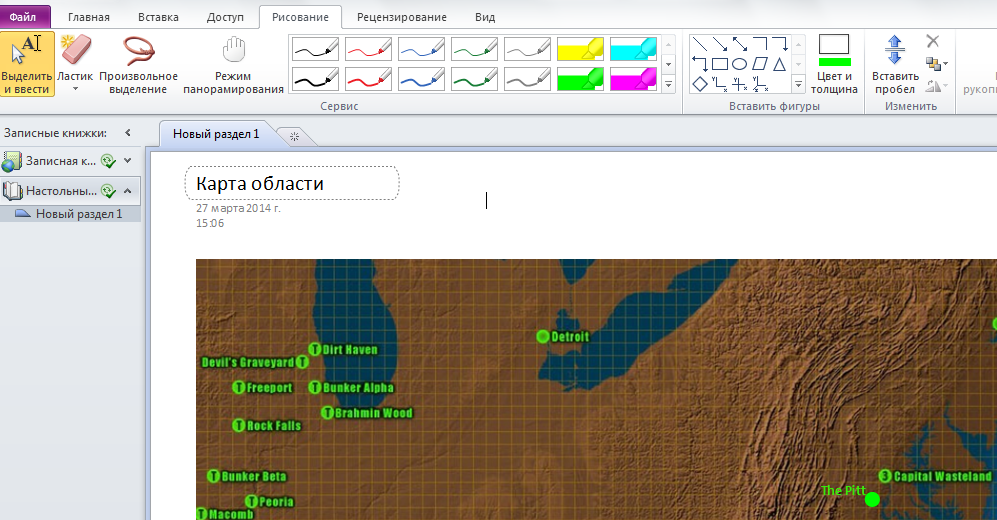Pick the thick blue pen
This screenshot has height=520, width=997.
coord(421,79)
